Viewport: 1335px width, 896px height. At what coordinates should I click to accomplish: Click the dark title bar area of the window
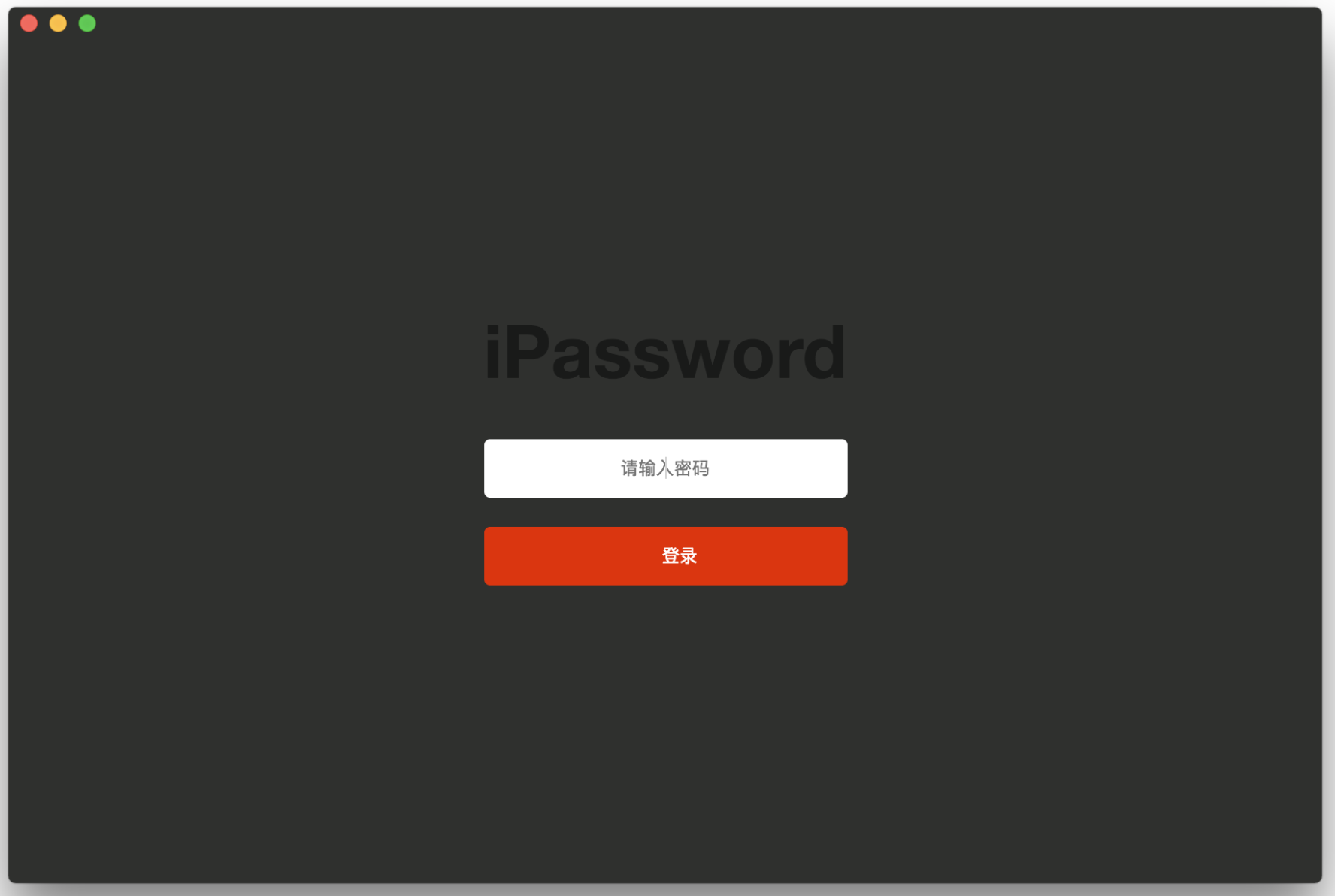point(677,23)
